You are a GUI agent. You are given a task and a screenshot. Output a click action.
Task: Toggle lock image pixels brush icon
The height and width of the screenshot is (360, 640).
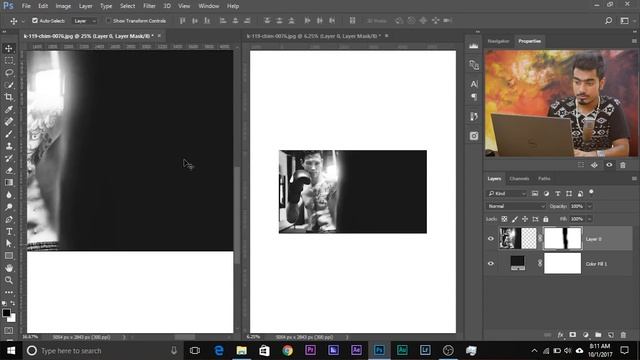click(x=515, y=219)
